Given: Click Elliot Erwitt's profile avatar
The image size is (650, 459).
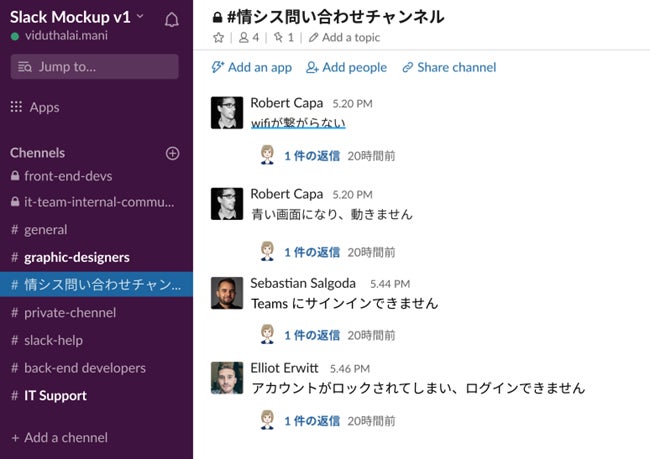Looking at the screenshot, I should pos(227,377).
